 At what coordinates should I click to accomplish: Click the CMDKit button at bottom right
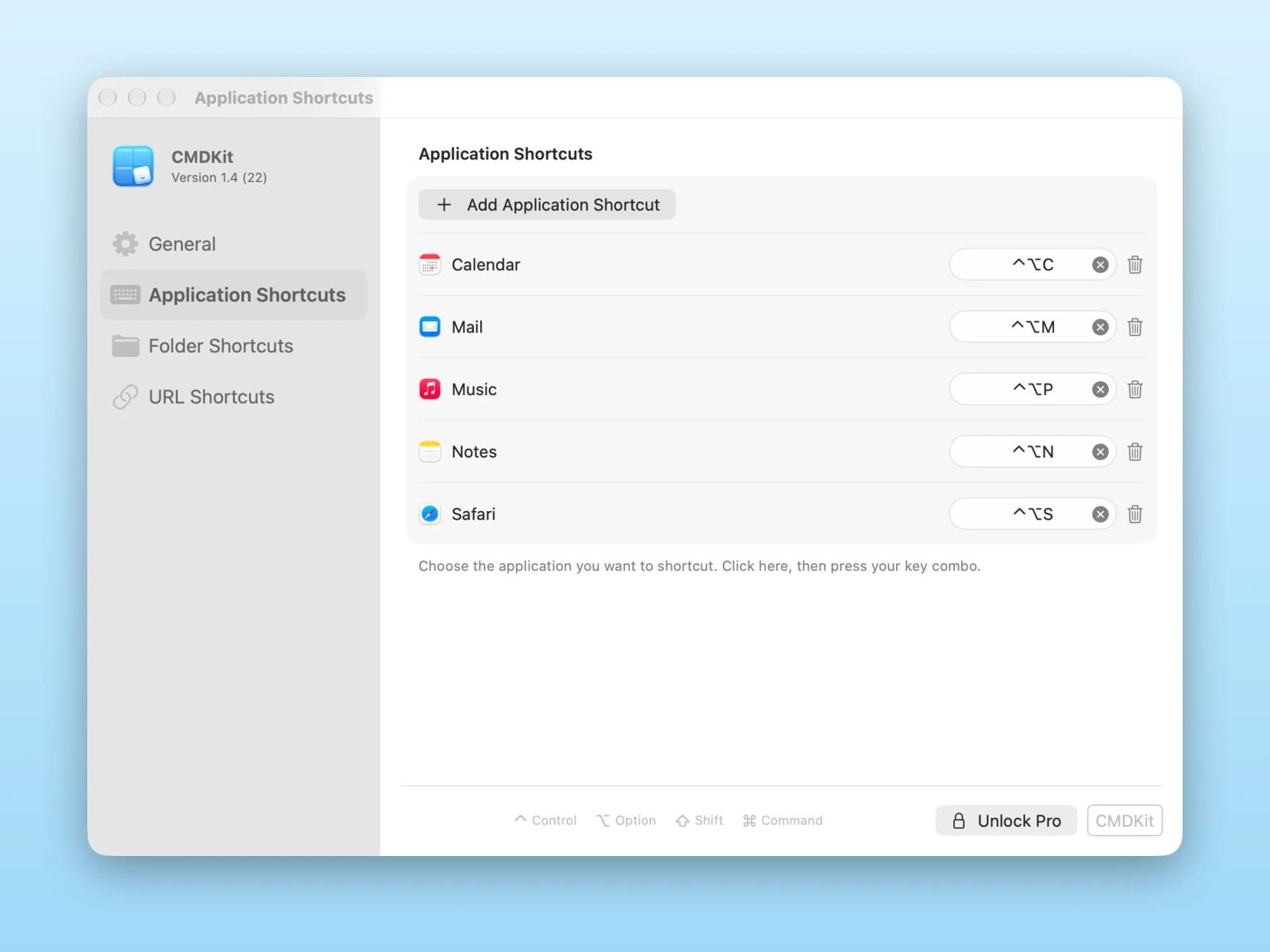[1125, 820]
